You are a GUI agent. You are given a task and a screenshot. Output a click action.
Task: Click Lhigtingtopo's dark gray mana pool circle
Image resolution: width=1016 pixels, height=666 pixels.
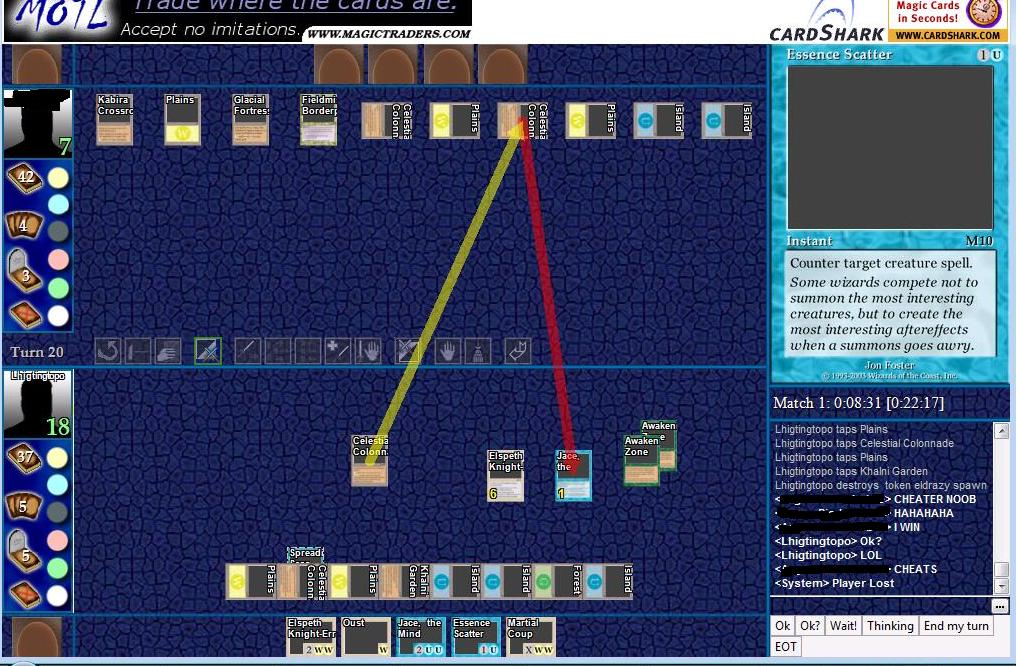(x=58, y=512)
